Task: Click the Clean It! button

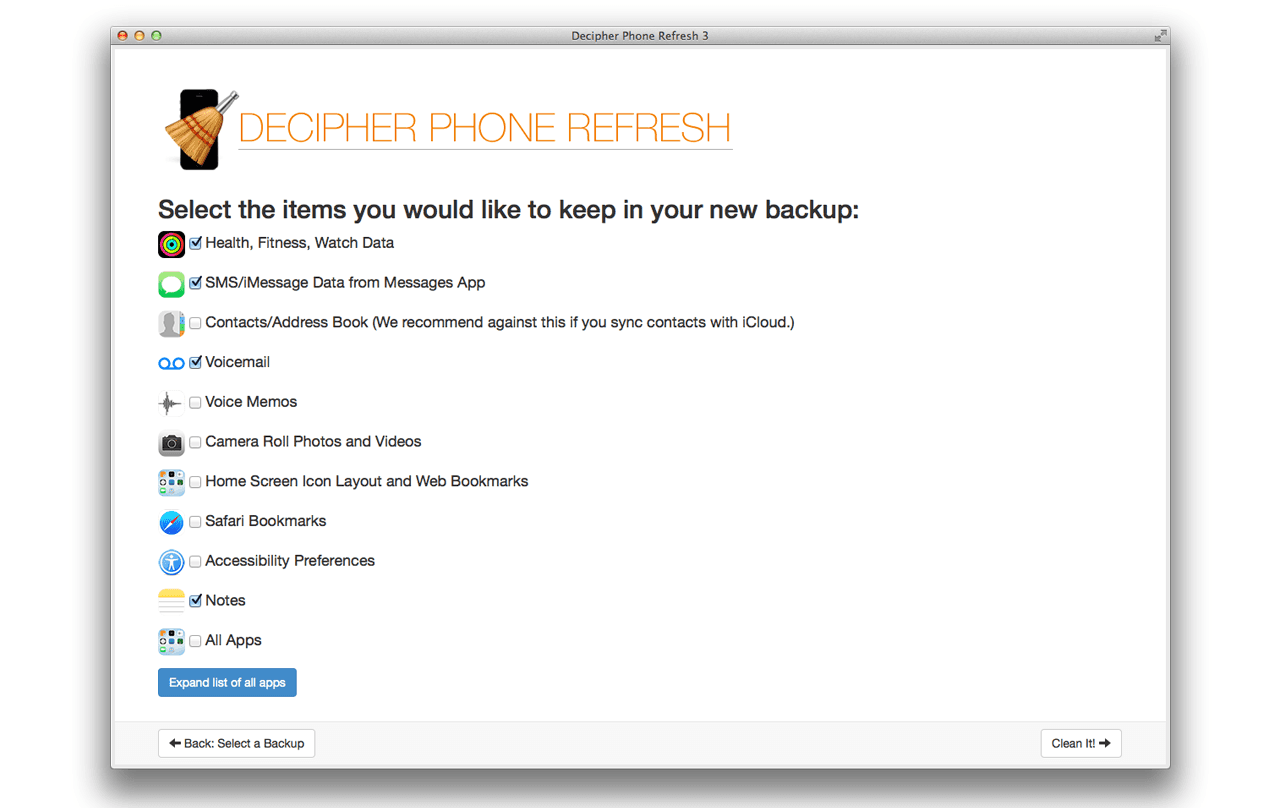Action: 1081,743
